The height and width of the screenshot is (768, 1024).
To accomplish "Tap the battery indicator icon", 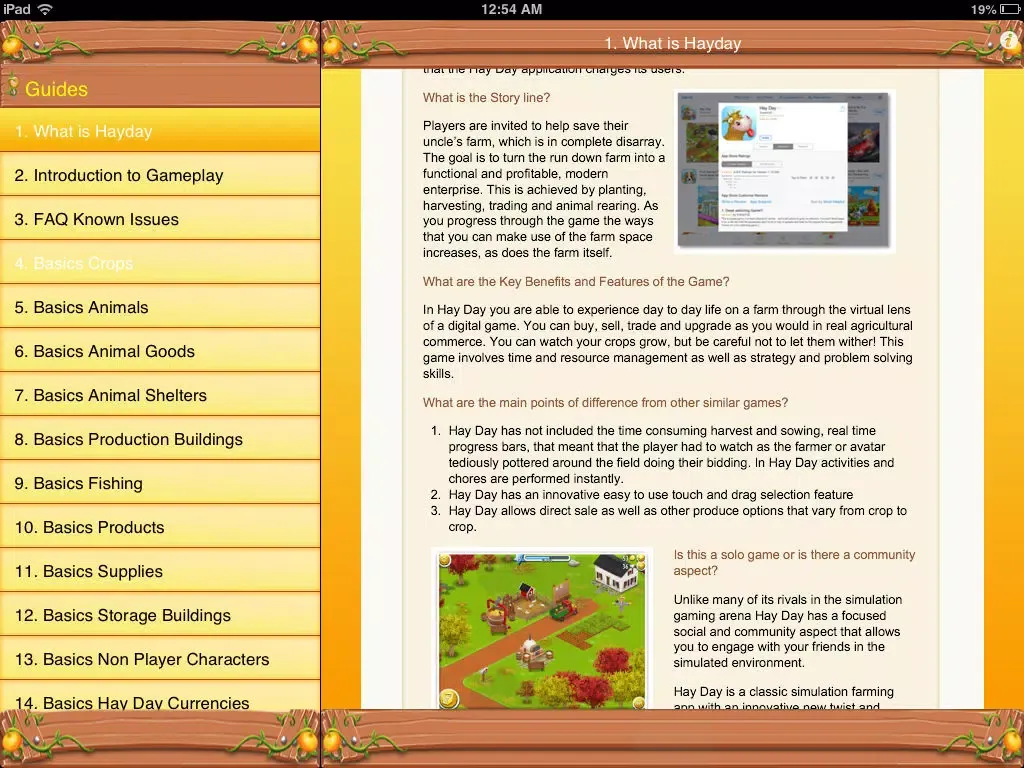I will [1010, 9].
